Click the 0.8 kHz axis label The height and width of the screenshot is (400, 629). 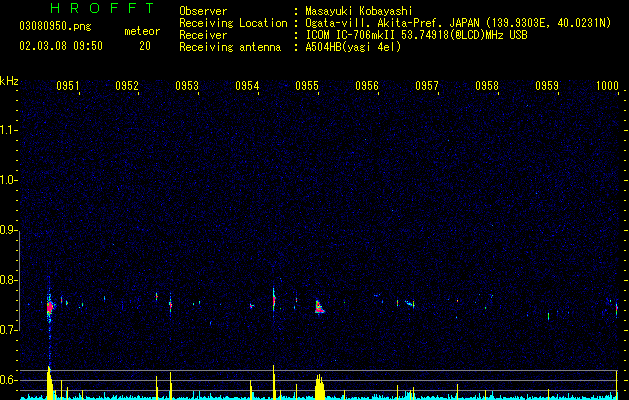pos(9,280)
